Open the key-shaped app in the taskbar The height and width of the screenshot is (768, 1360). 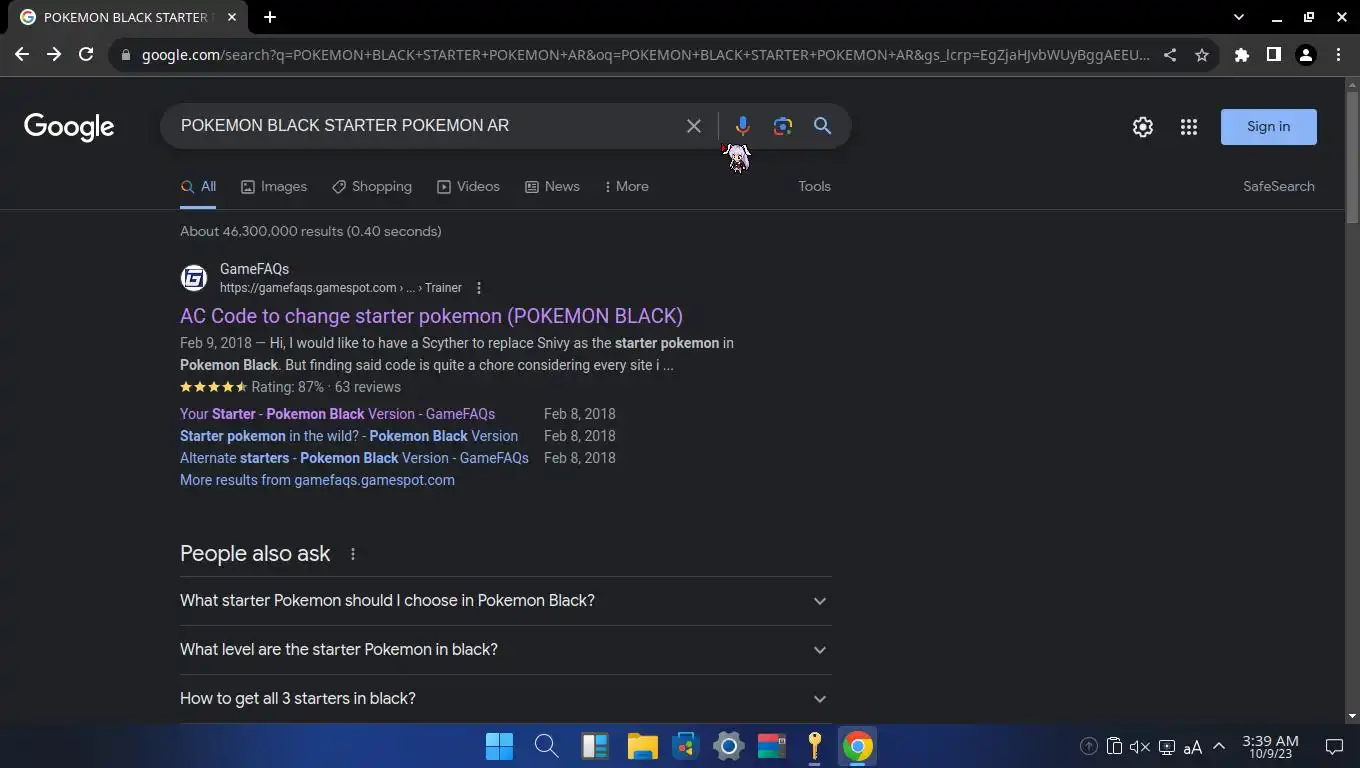point(814,747)
